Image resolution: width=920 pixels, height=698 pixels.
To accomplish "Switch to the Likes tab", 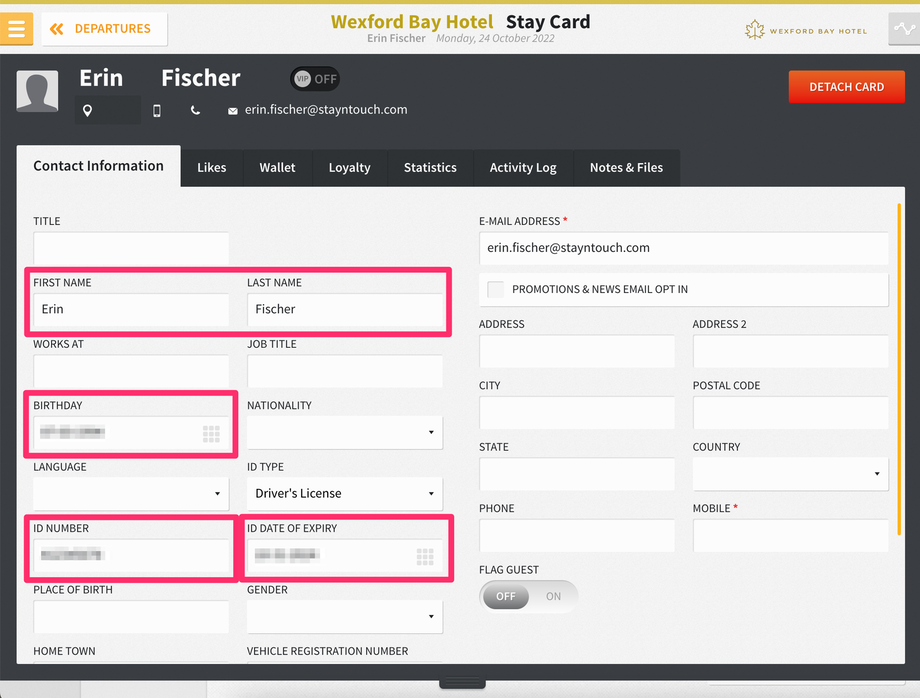I will pyautogui.click(x=211, y=168).
